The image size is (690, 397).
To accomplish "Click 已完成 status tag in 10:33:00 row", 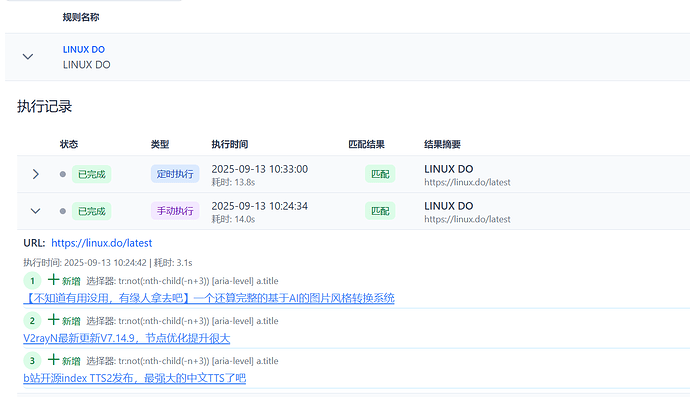I will pos(92,174).
